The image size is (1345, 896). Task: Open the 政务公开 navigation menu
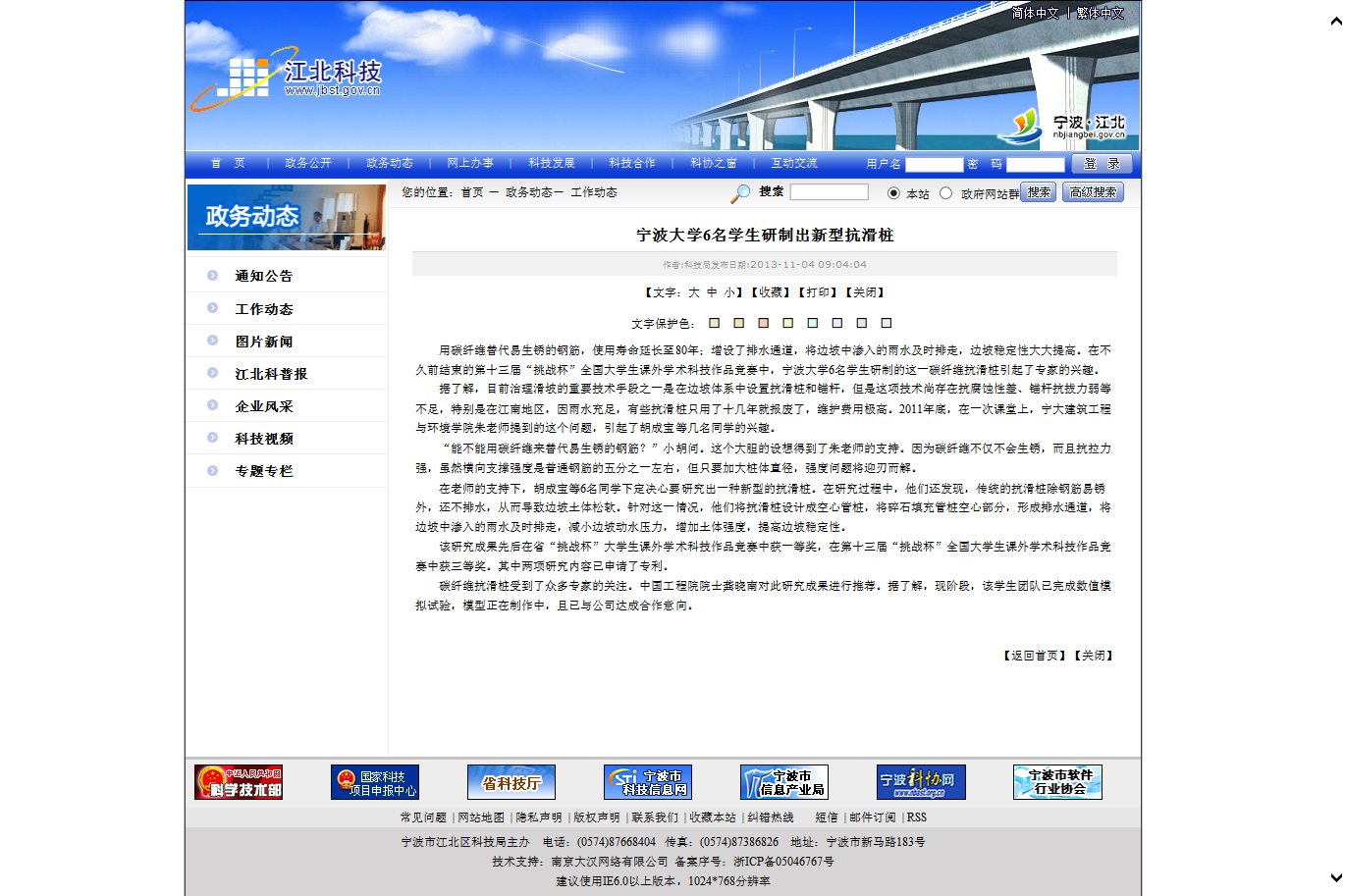308,164
